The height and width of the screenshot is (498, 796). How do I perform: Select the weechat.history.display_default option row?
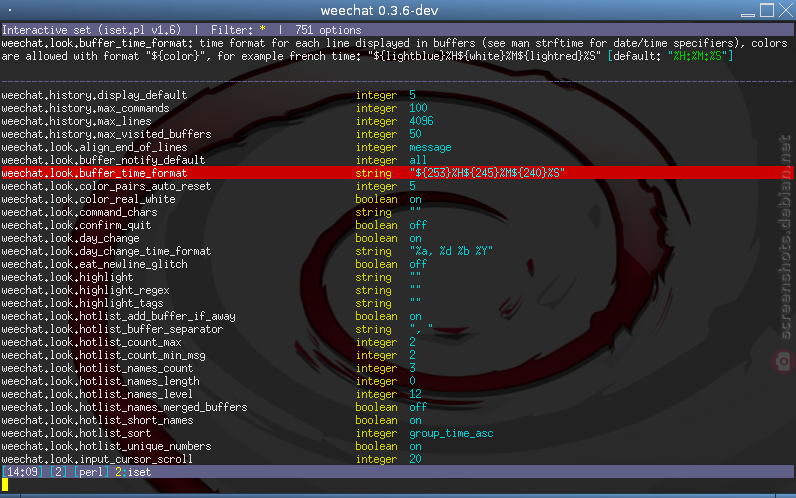click(x=398, y=95)
